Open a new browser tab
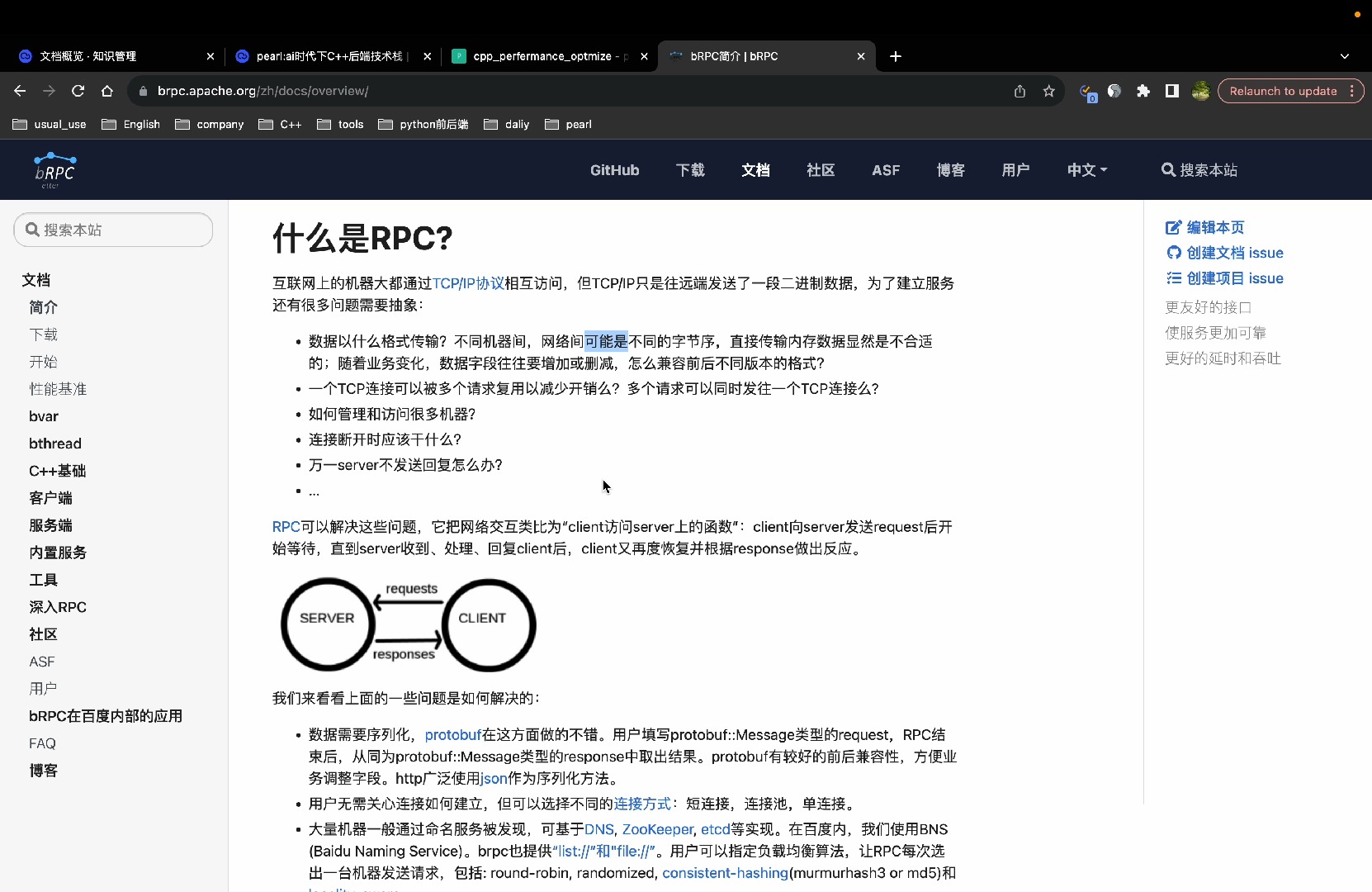 tap(896, 56)
